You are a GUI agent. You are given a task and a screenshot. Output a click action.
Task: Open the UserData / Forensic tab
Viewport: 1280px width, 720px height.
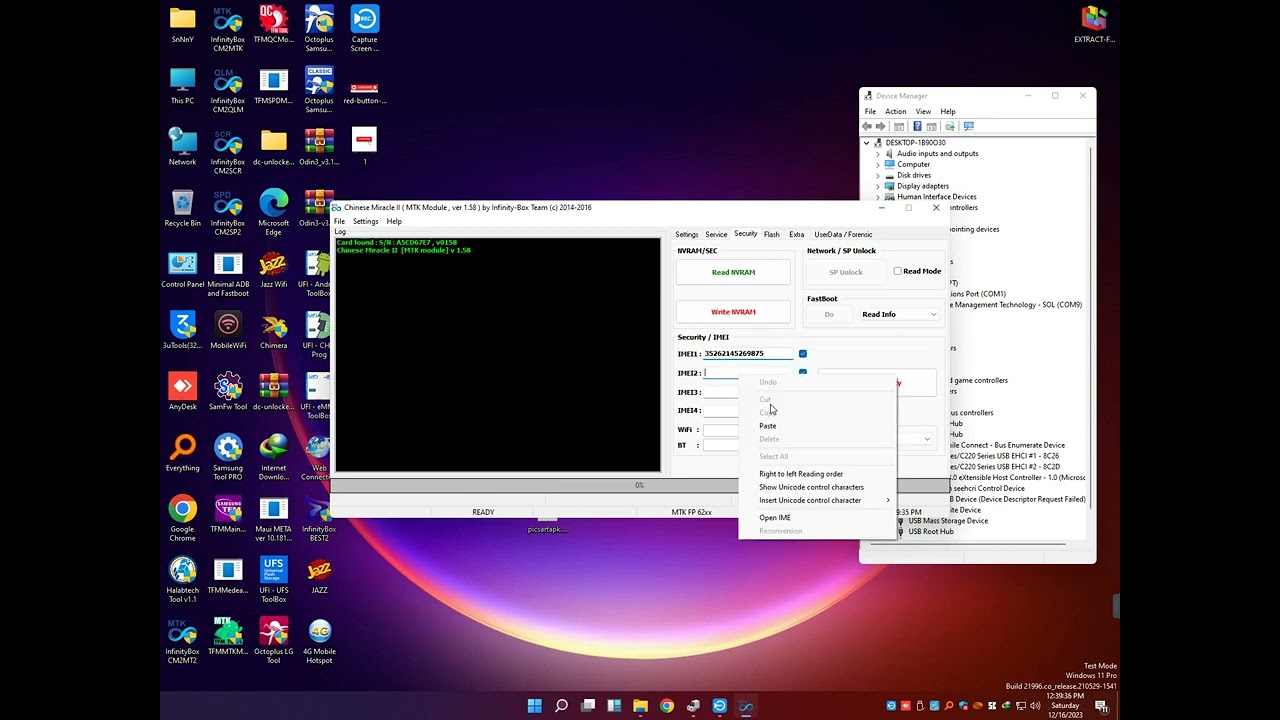pyautogui.click(x=843, y=235)
